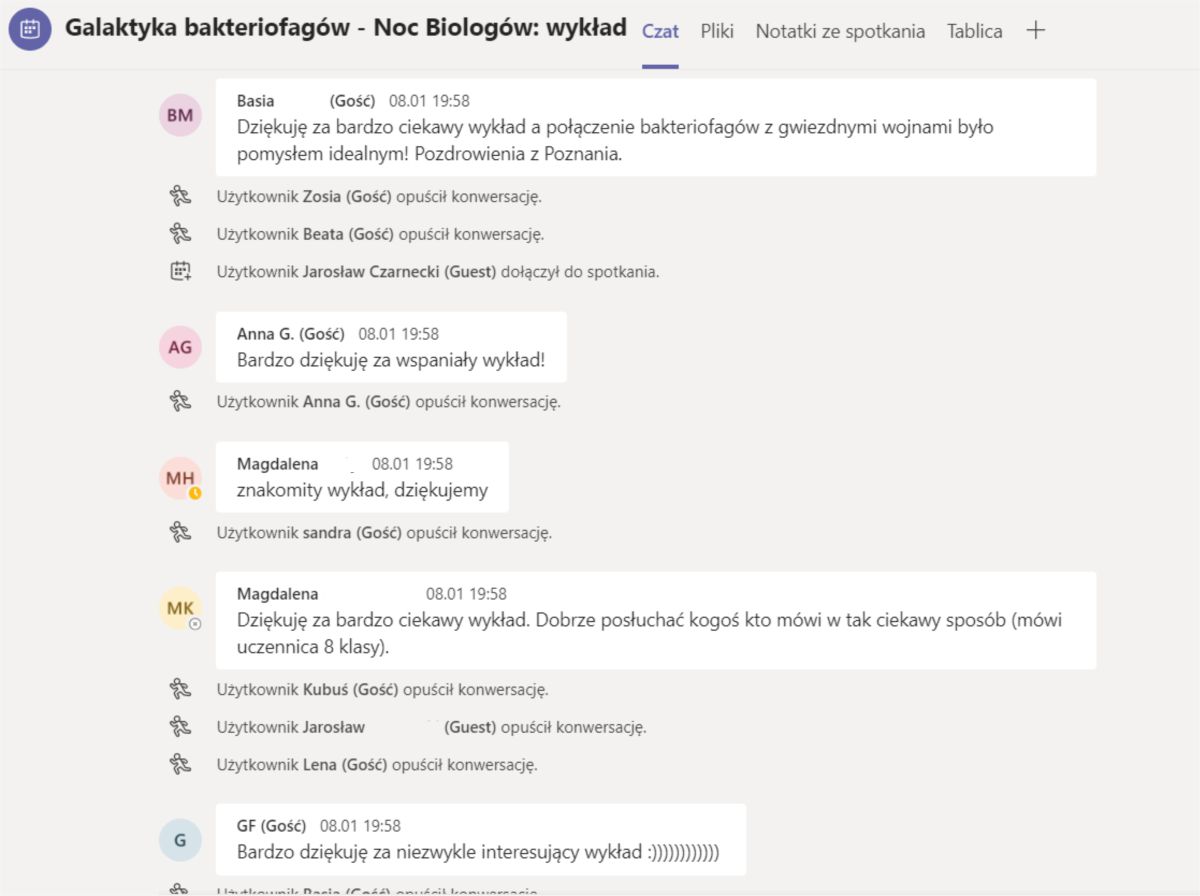Screen dimensions: 1200x896
Task: Click the G avatar of GF
Action: pyautogui.click(x=180, y=840)
